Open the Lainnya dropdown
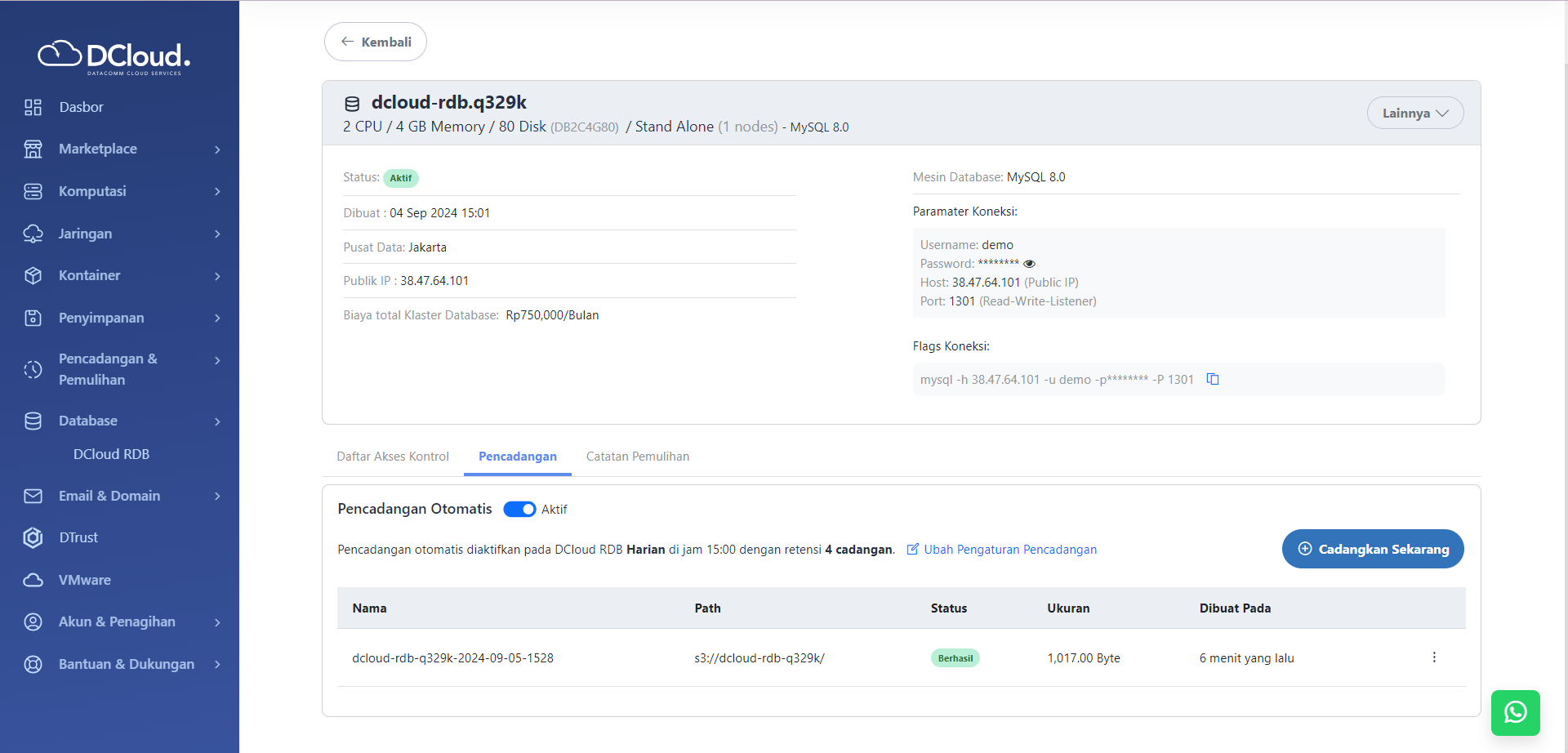 pos(1414,113)
